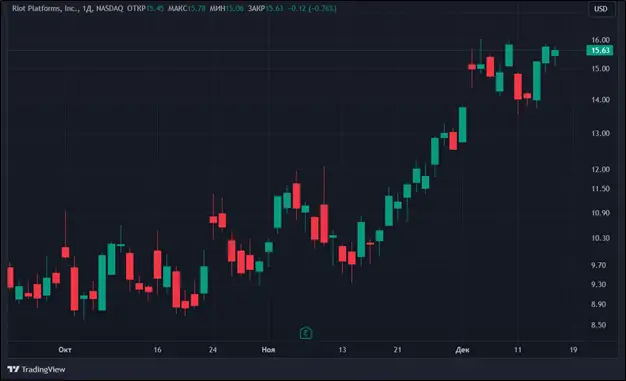
Task: Click the 16.00 price axis label
Action: coord(600,40)
